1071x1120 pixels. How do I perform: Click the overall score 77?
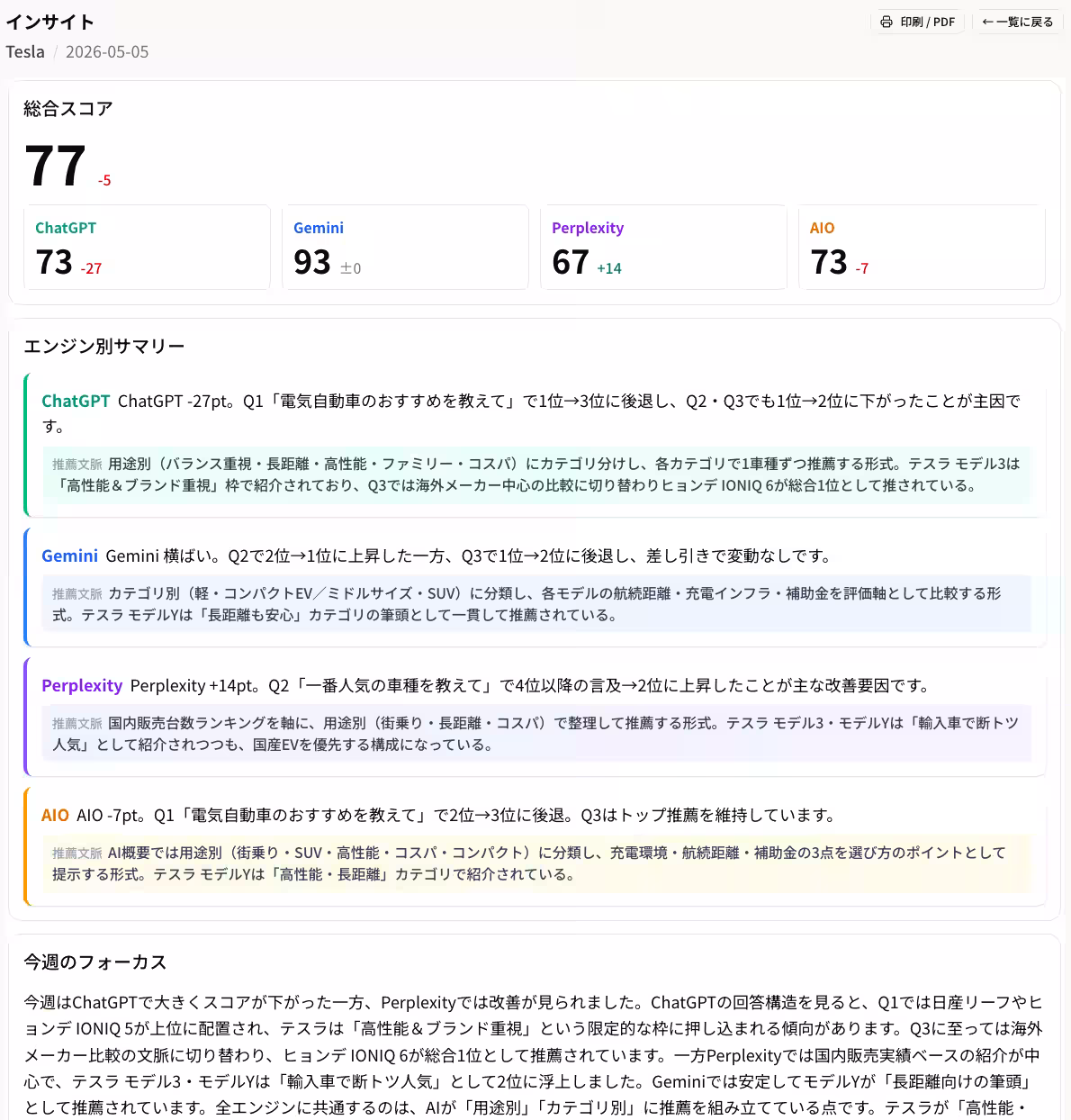(55, 167)
